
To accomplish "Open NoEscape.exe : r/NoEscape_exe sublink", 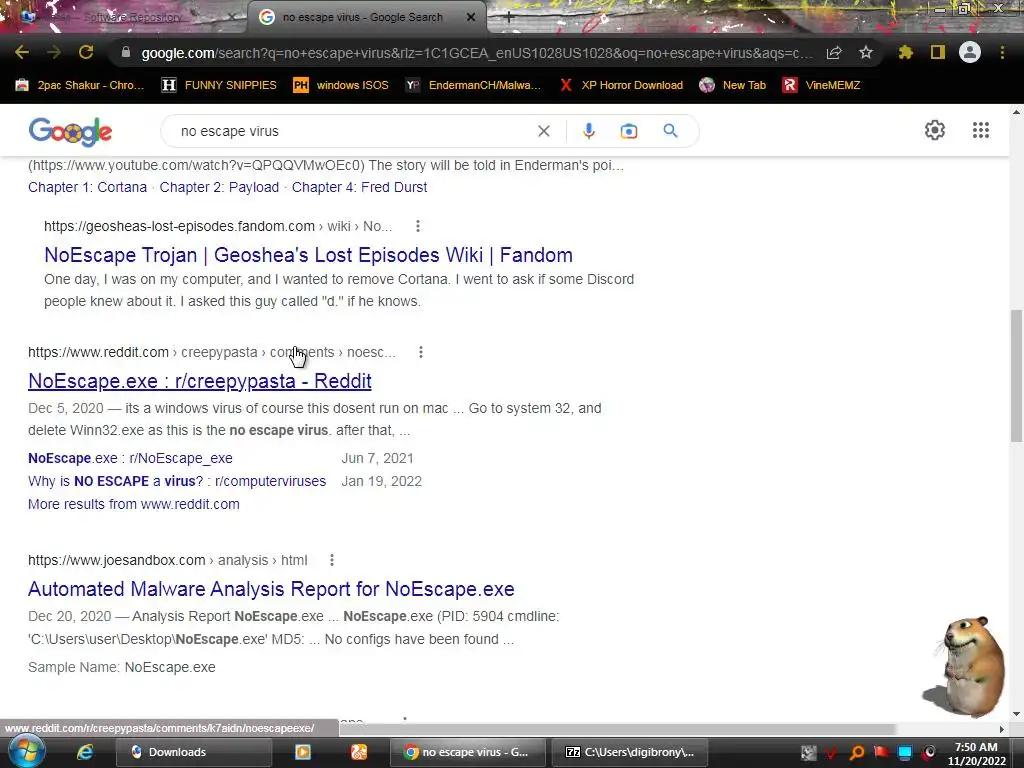I will 130,458.
